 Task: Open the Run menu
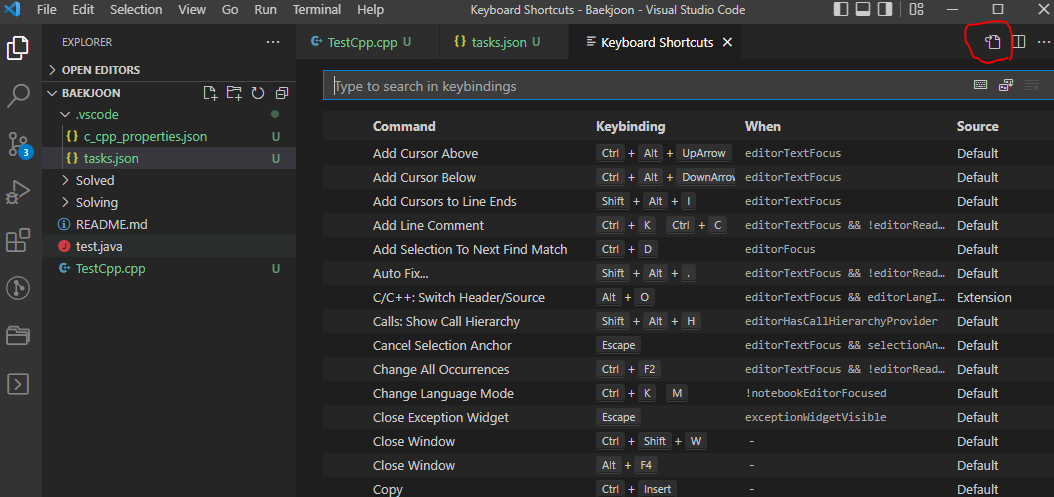pyautogui.click(x=265, y=9)
